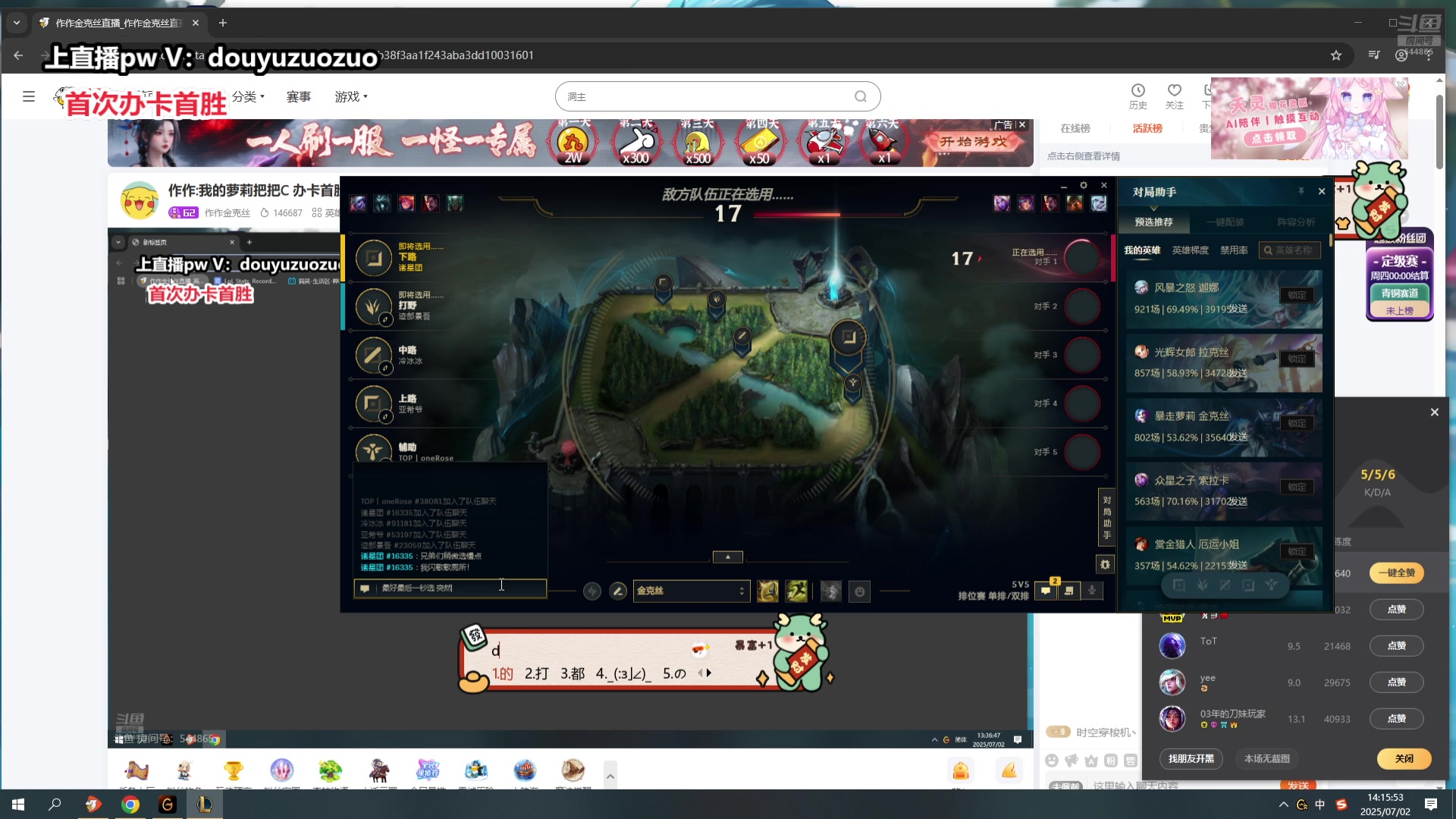Close the dark K/D/A results popup
Screen dimensions: 1456x819
click(1434, 413)
